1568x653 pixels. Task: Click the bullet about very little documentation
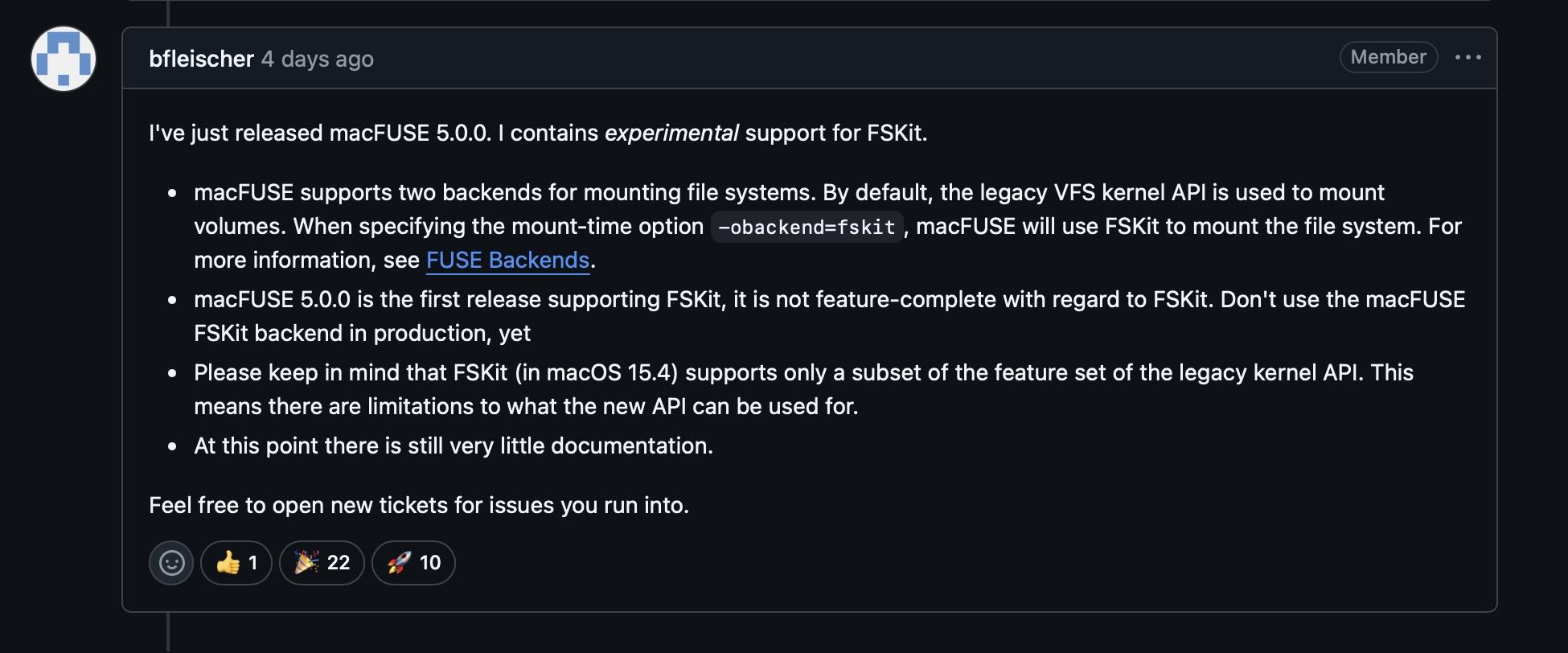(x=453, y=446)
